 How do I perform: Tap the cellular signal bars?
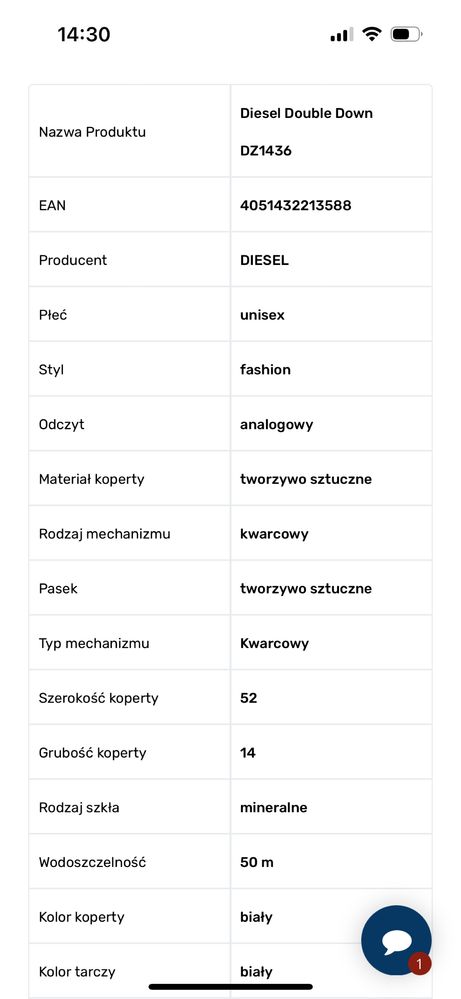(x=341, y=34)
